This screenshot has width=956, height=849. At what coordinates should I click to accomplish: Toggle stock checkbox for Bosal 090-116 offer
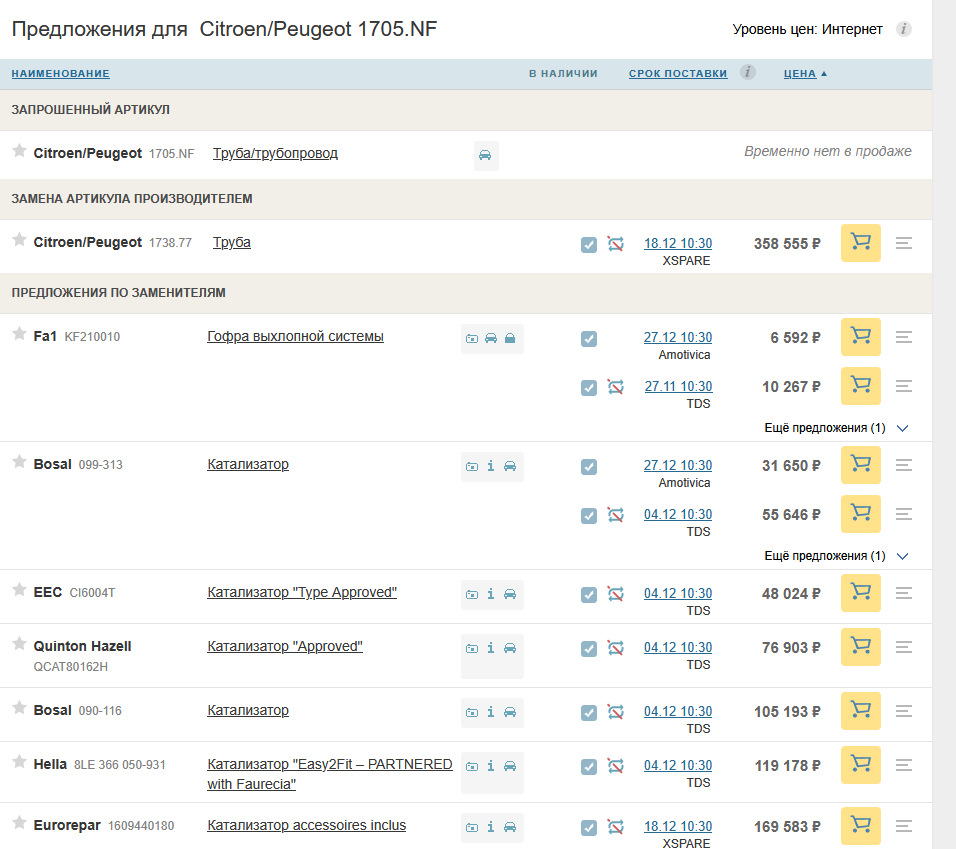click(589, 713)
